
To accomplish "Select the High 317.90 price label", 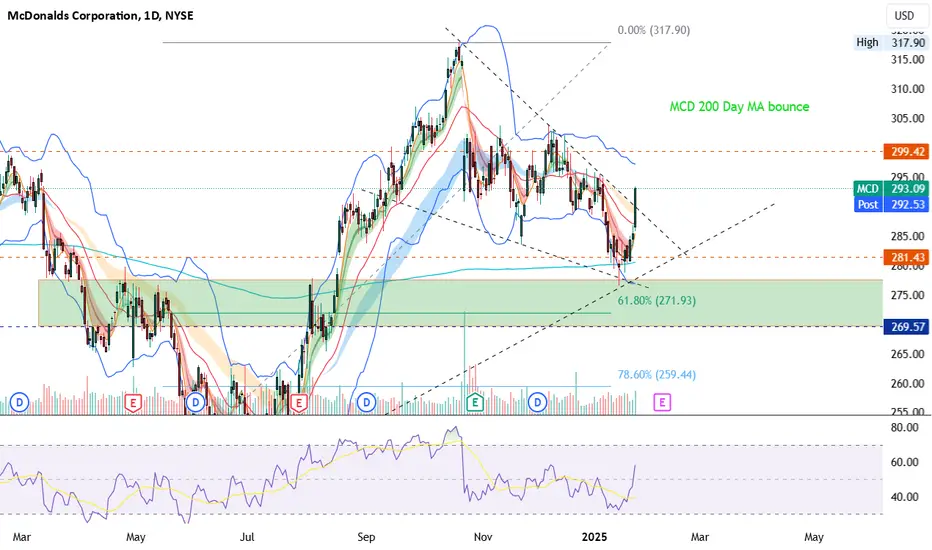I will click(890, 43).
